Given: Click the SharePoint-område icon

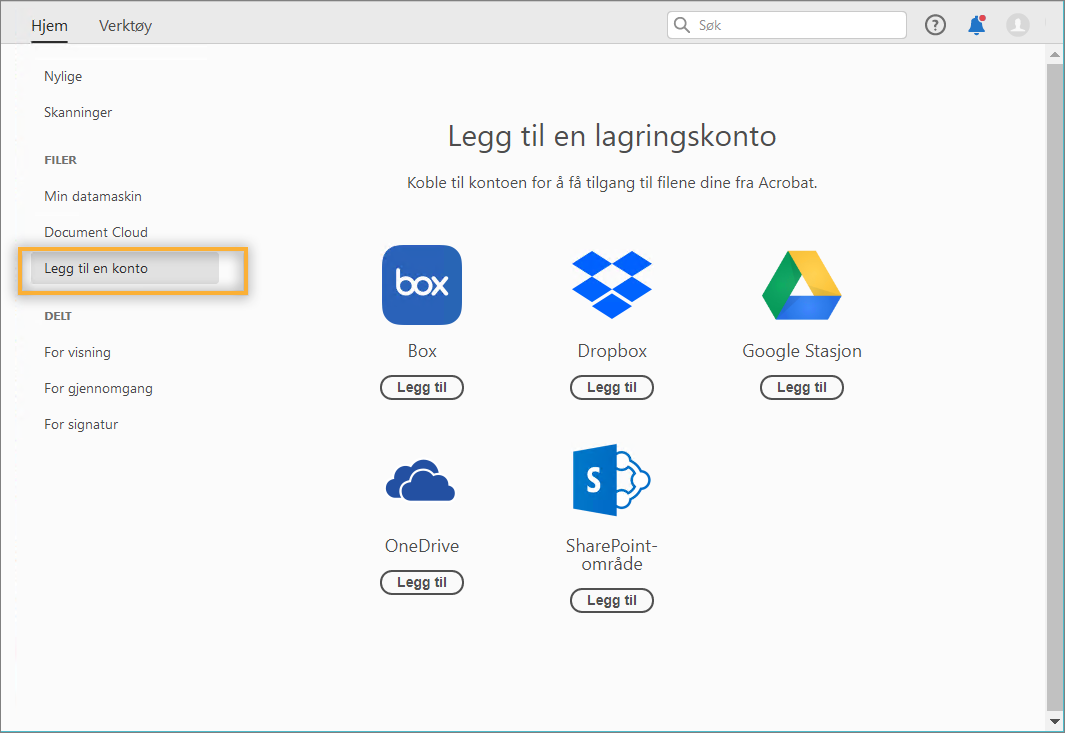Looking at the screenshot, I should (x=611, y=481).
